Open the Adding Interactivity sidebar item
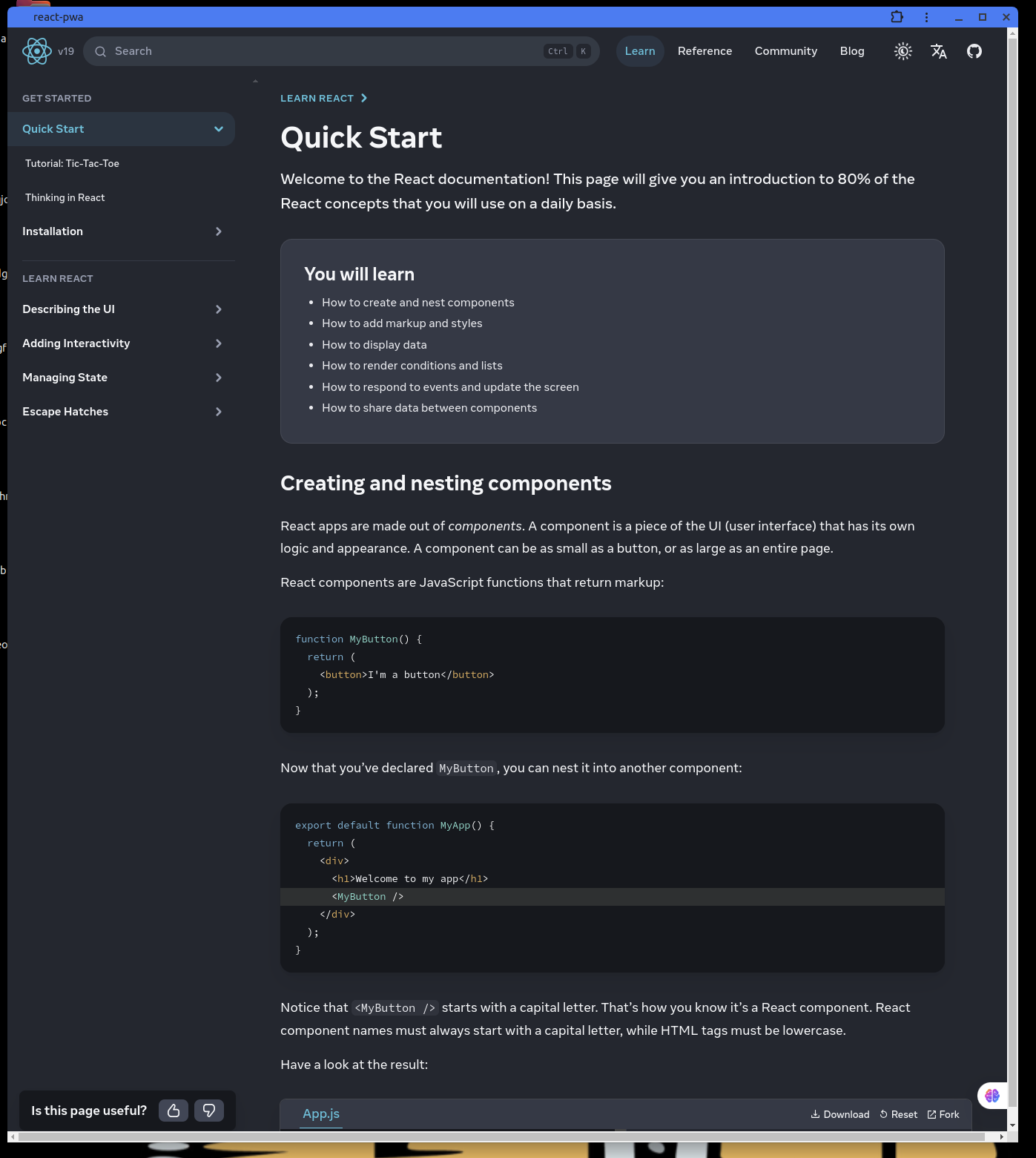The height and width of the screenshot is (1158, 1036). tap(121, 343)
